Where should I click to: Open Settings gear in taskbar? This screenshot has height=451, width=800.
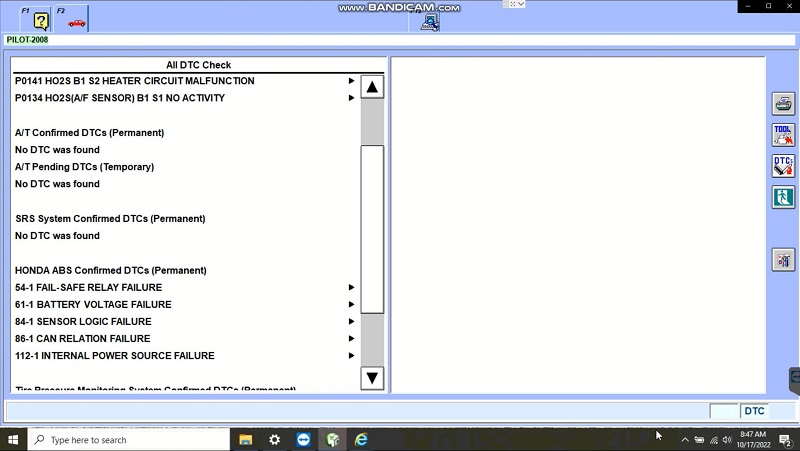click(274, 440)
